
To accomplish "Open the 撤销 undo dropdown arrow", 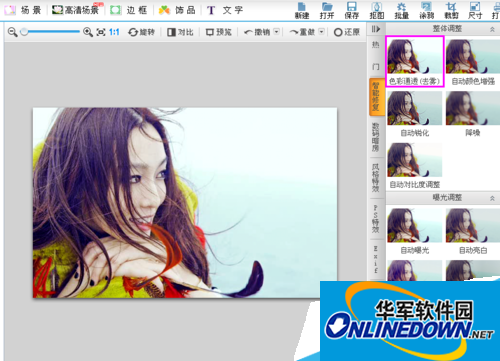I will pos(276,32).
